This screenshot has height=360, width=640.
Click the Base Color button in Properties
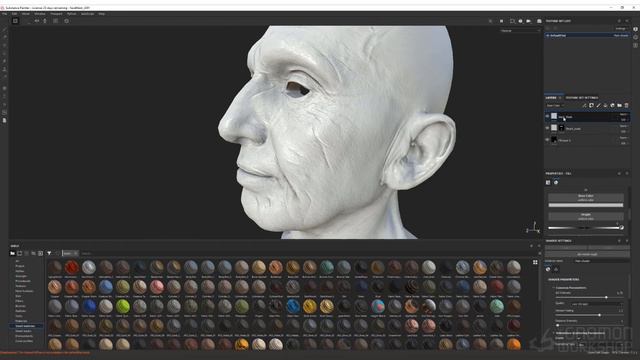[586, 198]
